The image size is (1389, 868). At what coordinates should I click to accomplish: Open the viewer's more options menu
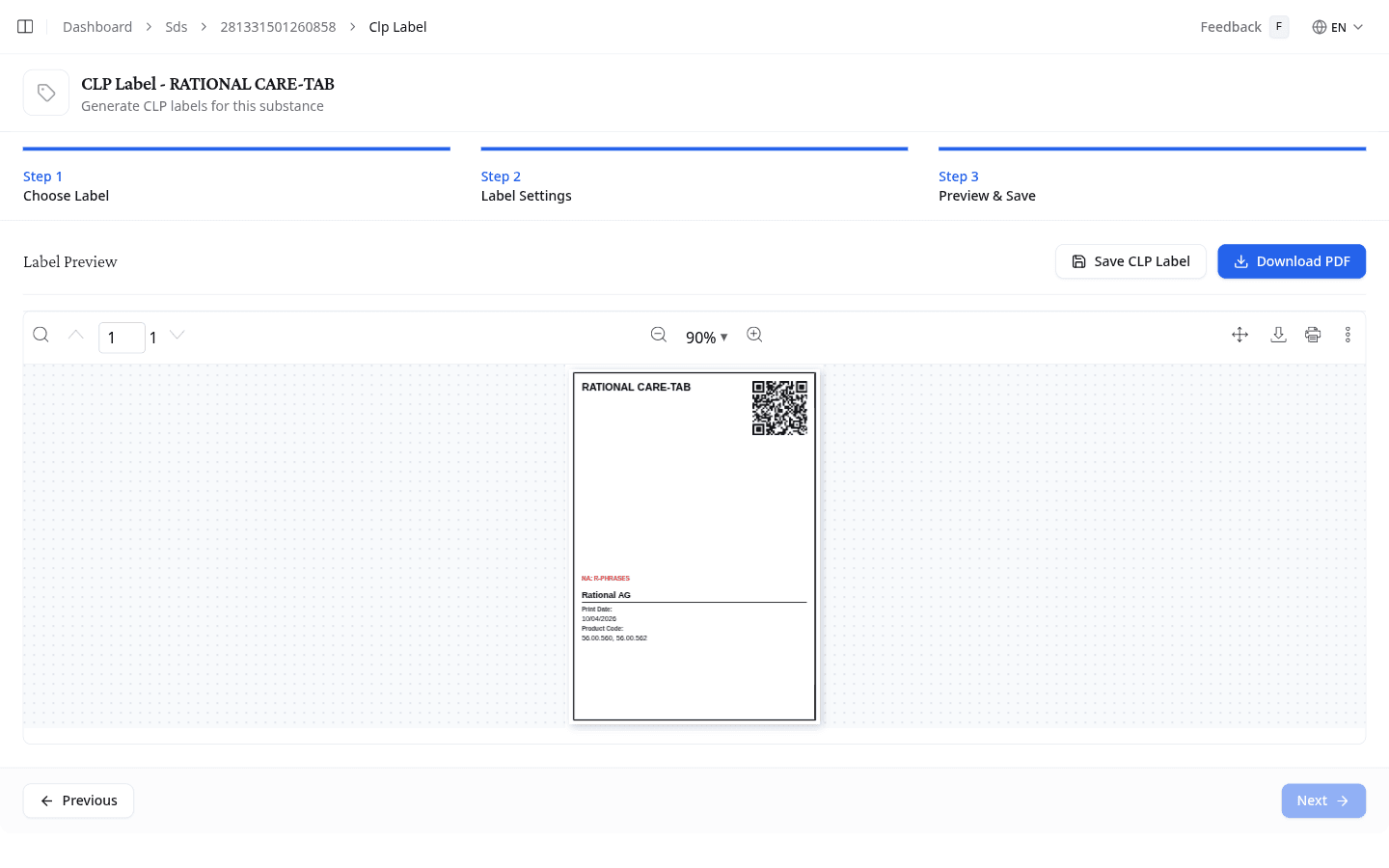(1348, 335)
